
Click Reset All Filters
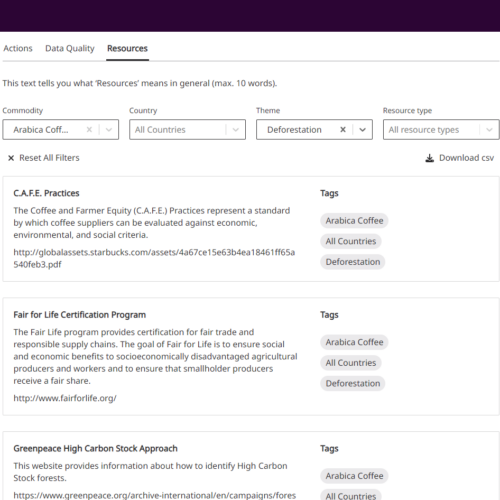click(x=44, y=158)
